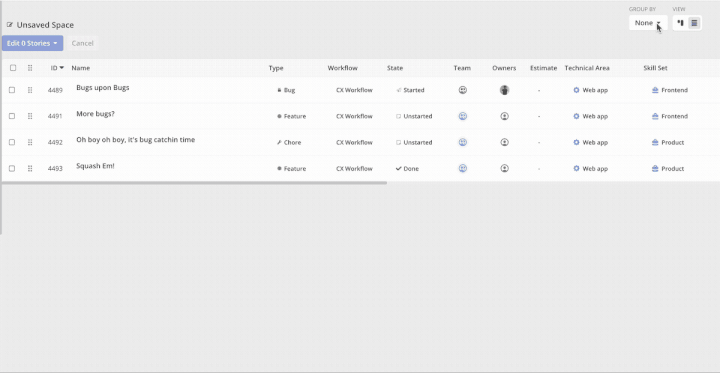Click the Cancel button
Image resolution: width=720 pixels, height=373 pixels.
pos(83,43)
